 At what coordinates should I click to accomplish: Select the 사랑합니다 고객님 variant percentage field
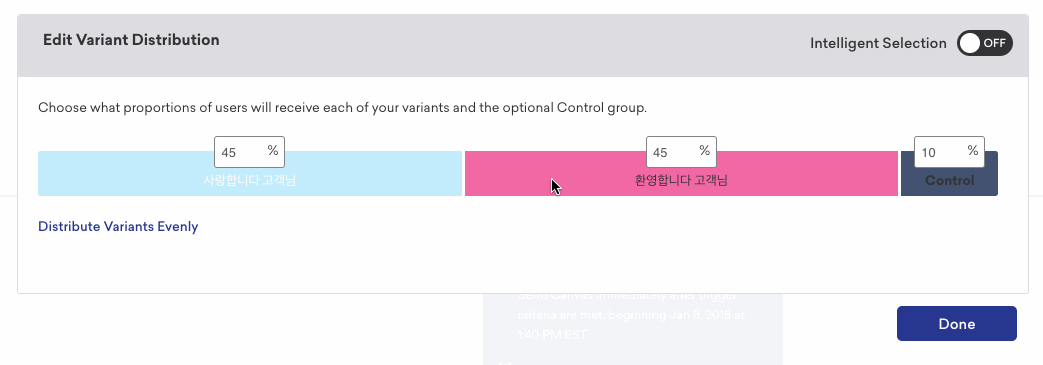pos(249,152)
